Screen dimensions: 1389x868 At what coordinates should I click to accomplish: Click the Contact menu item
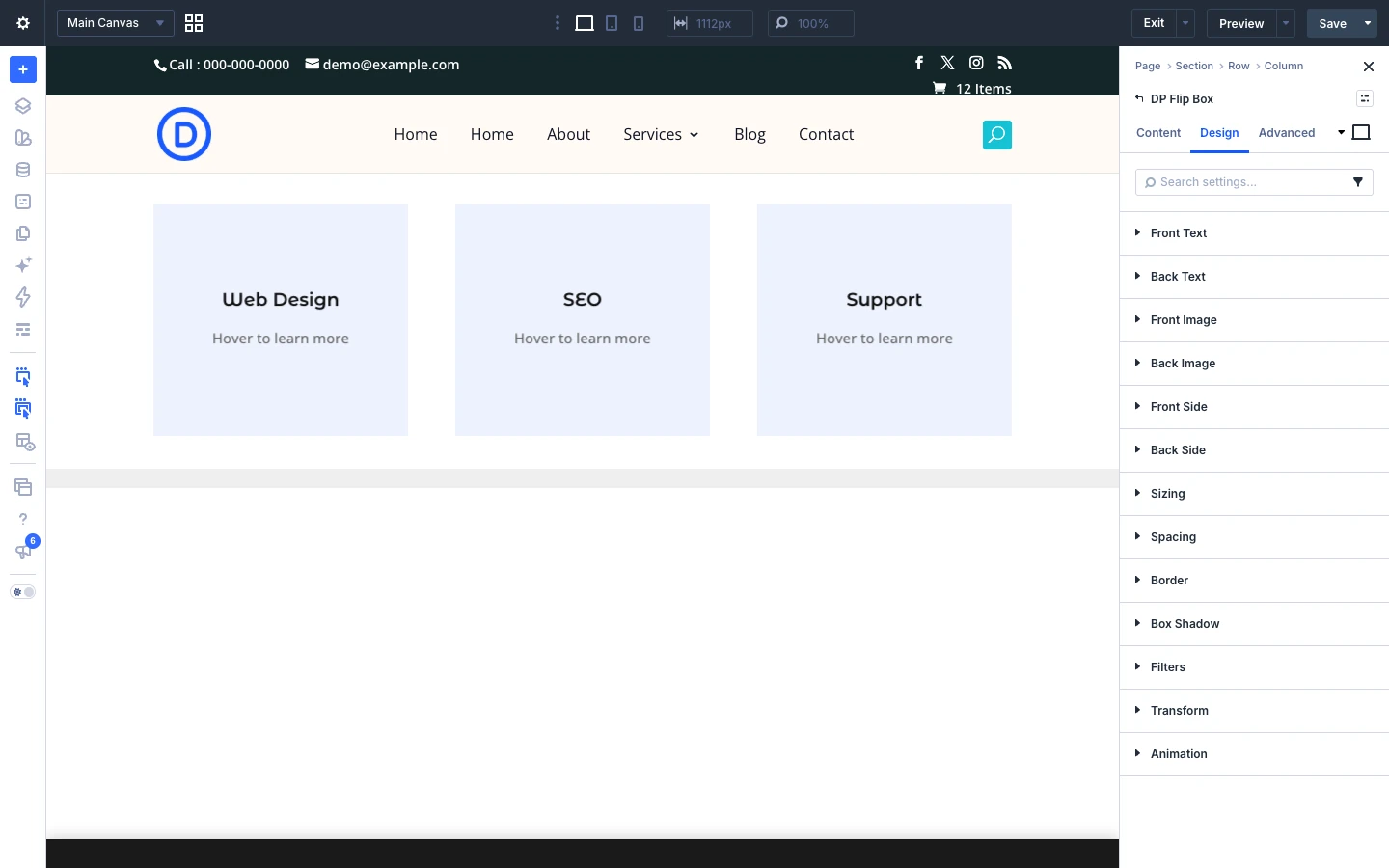pos(826,134)
